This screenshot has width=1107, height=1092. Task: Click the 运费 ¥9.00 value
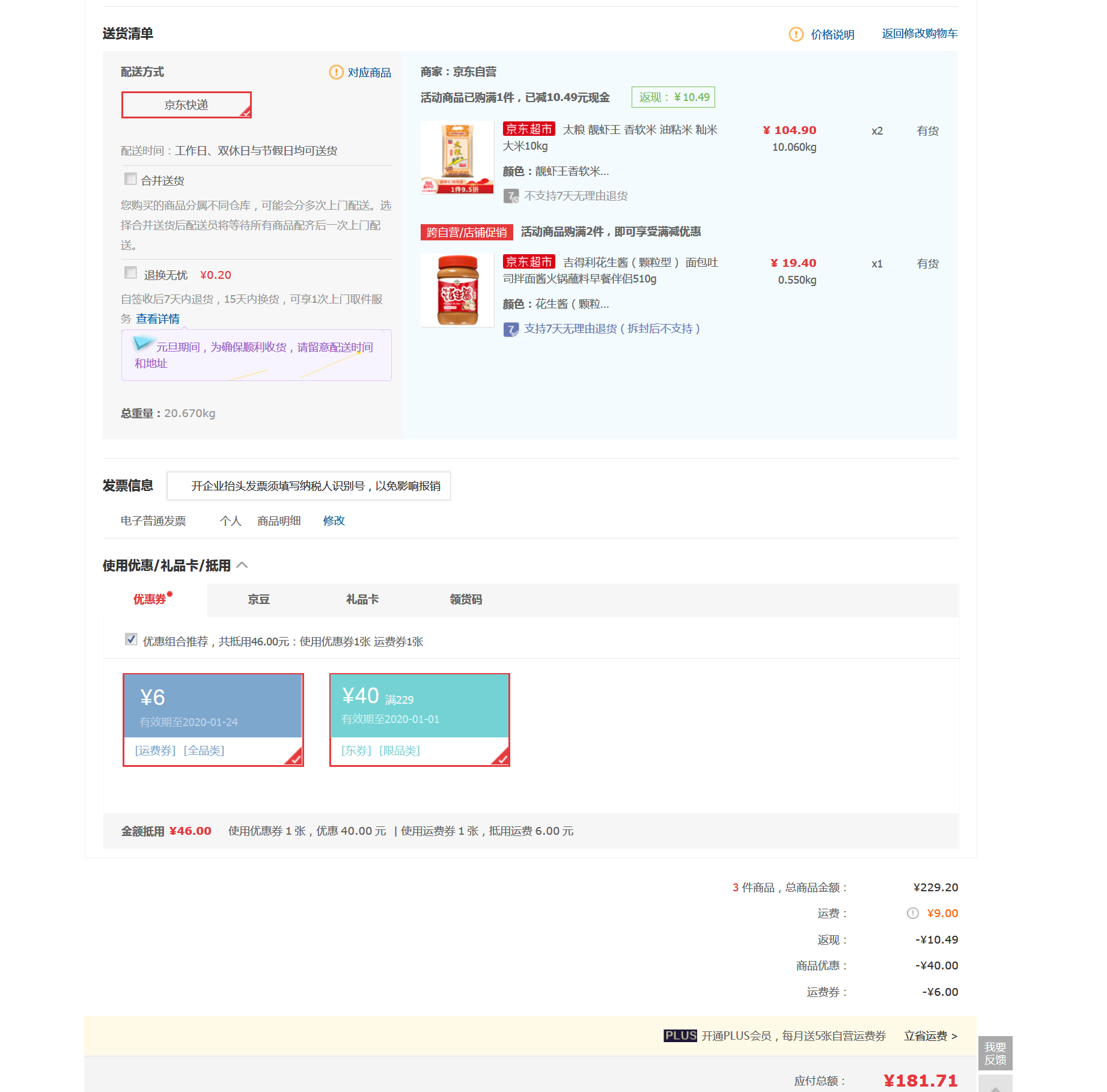[942, 914]
